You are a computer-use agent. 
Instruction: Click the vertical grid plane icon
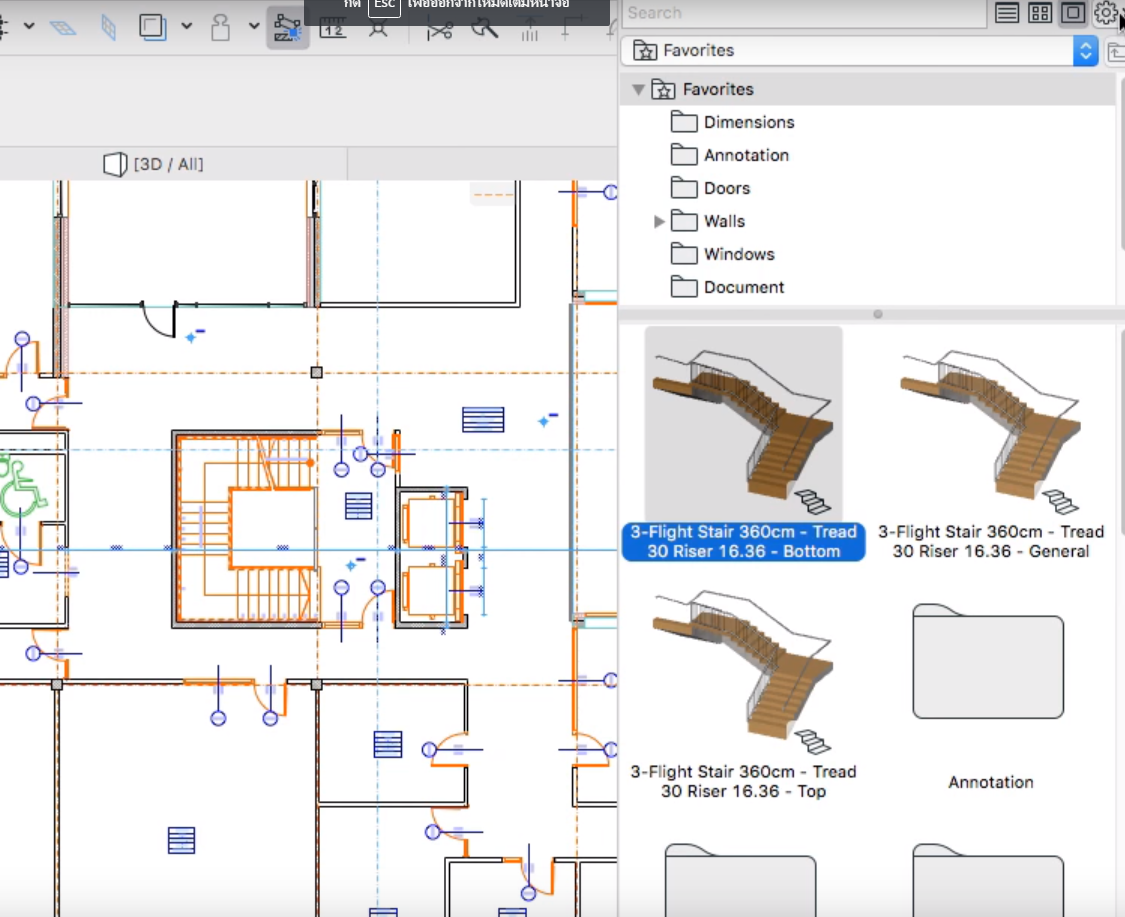click(x=108, y=28)
